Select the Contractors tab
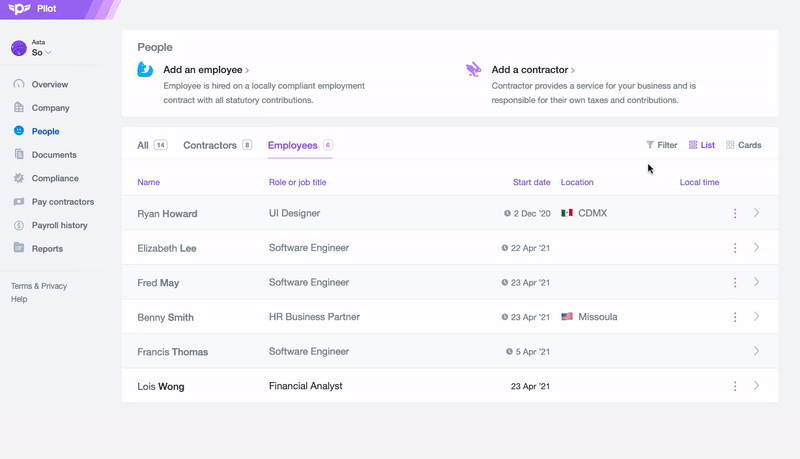800x459 pixels. click(210, 145)
